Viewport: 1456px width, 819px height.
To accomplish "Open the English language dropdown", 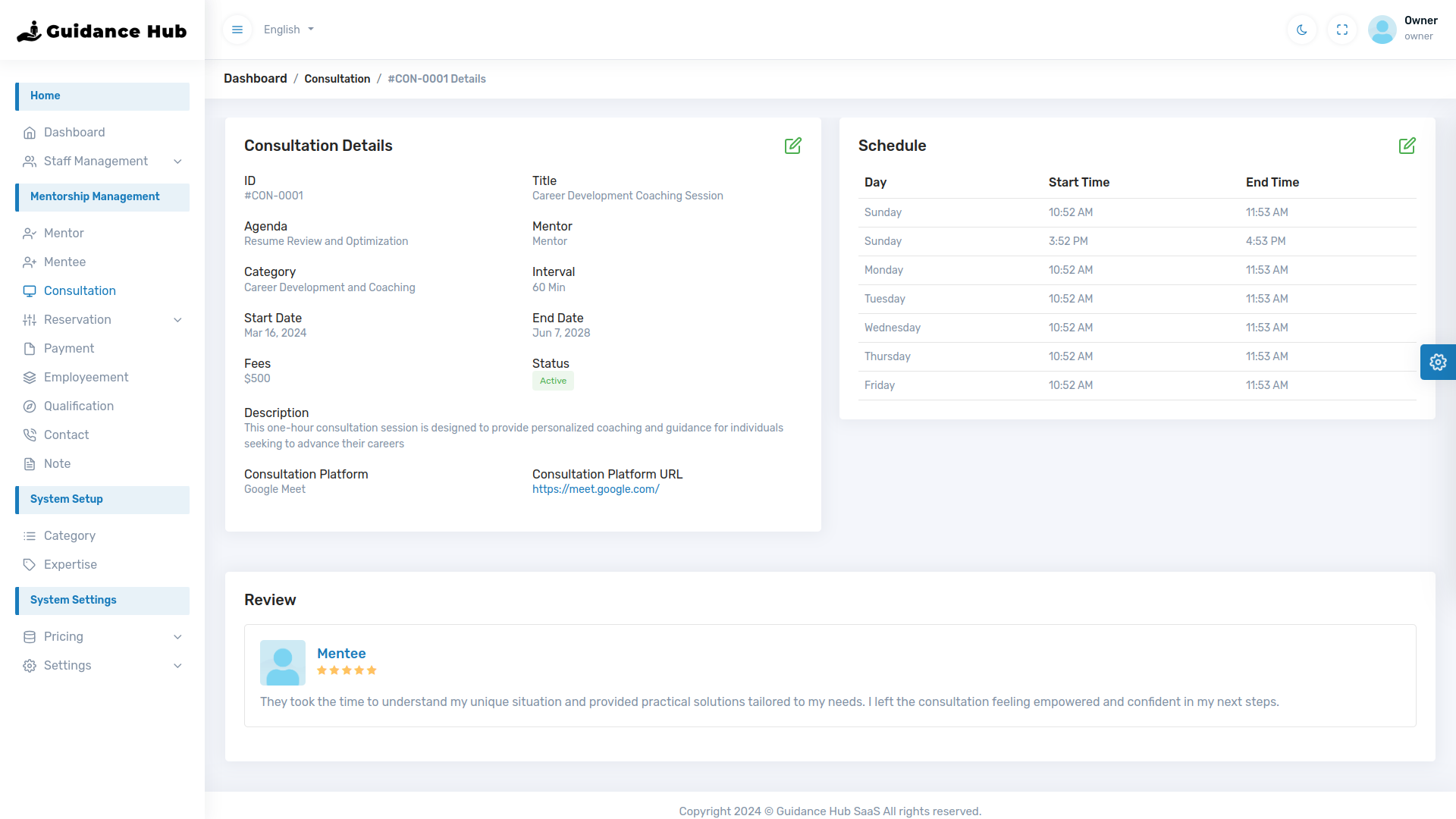I will (287, 30).
